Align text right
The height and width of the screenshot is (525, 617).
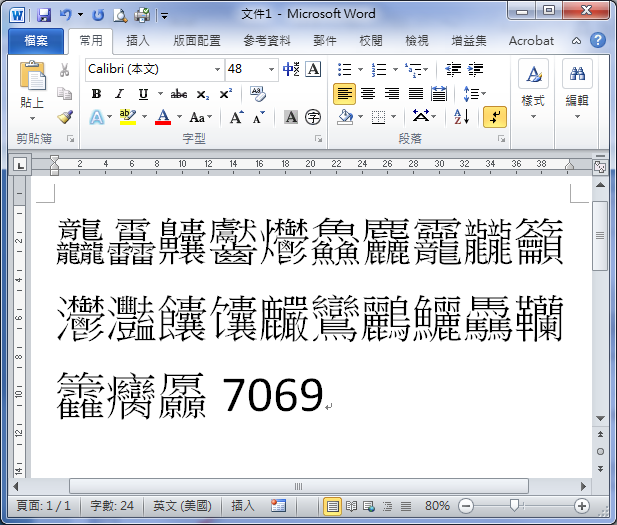392,94
